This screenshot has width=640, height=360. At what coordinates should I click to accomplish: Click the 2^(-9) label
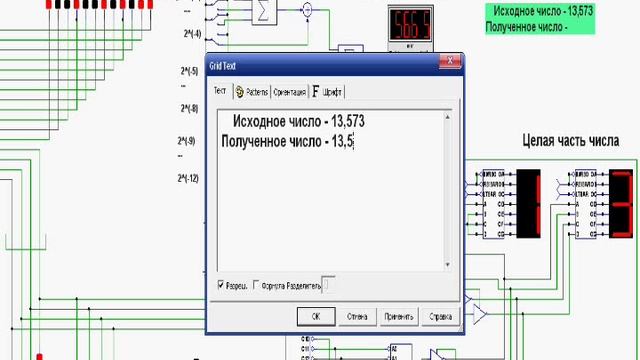coord(187,141)
